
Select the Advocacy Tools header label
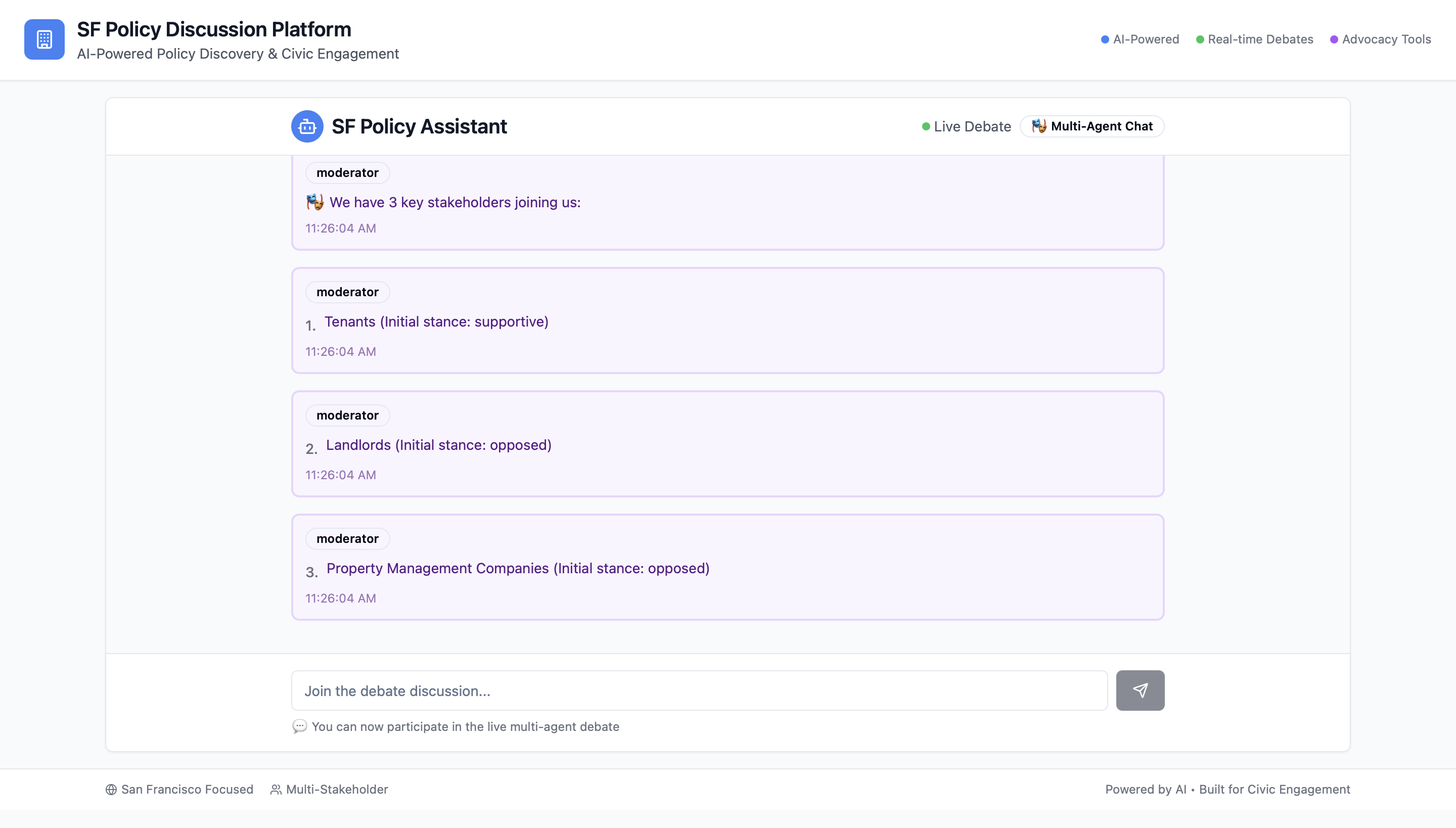[x=1386, y=39]
